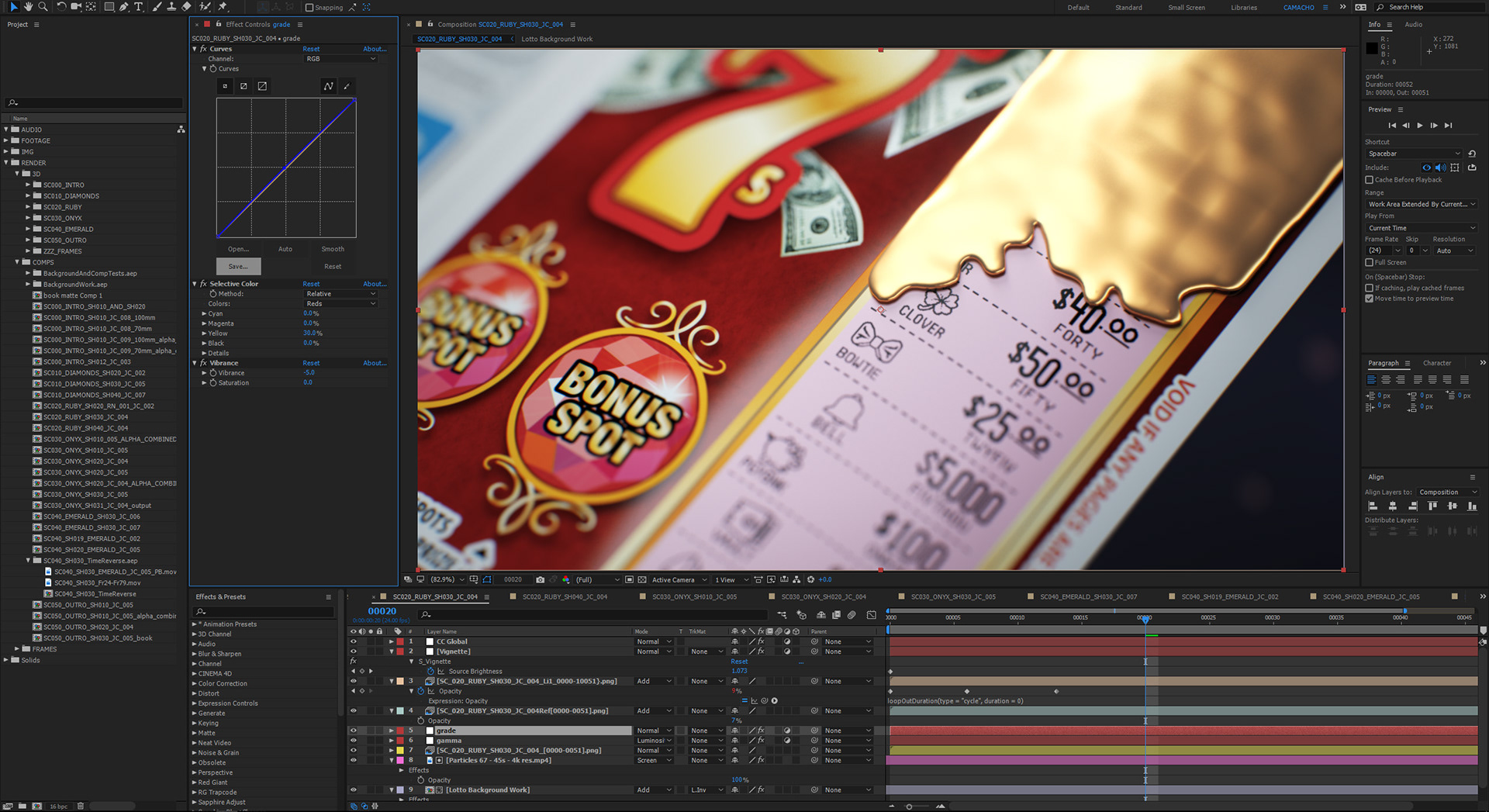Click the Composition Mini-Flowchart icon in timeline
1489x812 pixels.
point(782,615)
